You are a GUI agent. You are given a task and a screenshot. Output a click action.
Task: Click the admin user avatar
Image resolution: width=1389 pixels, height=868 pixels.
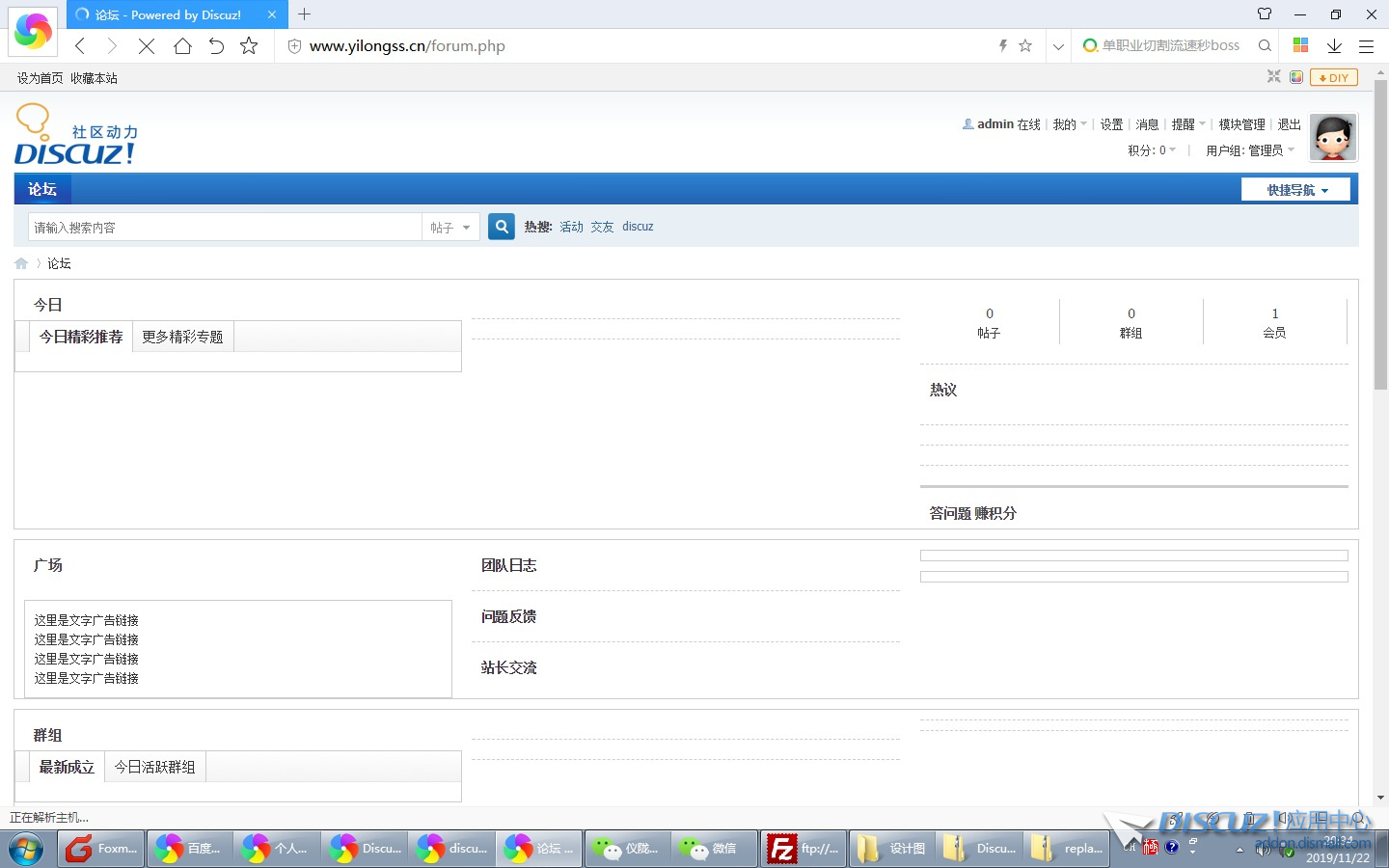pyautogui.click(x=1333, y=137)
